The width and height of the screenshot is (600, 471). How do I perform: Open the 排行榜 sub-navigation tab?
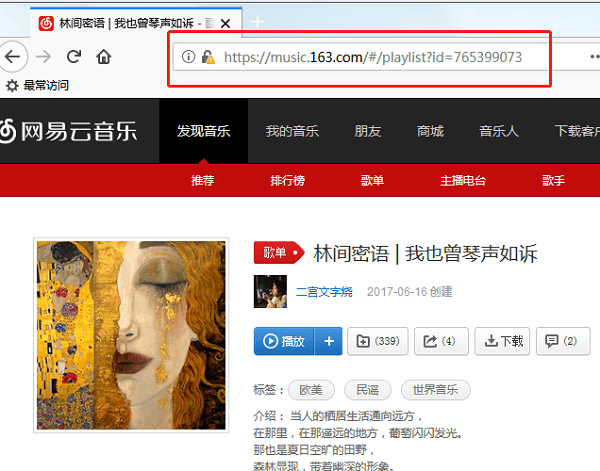coord(287,180)
